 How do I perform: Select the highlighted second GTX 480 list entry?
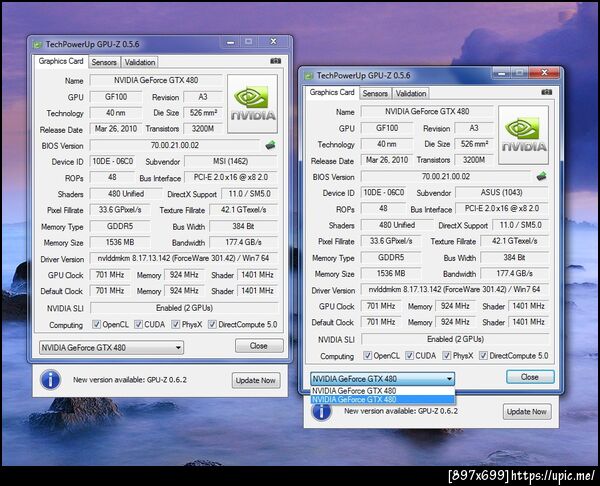coord(382,400)
